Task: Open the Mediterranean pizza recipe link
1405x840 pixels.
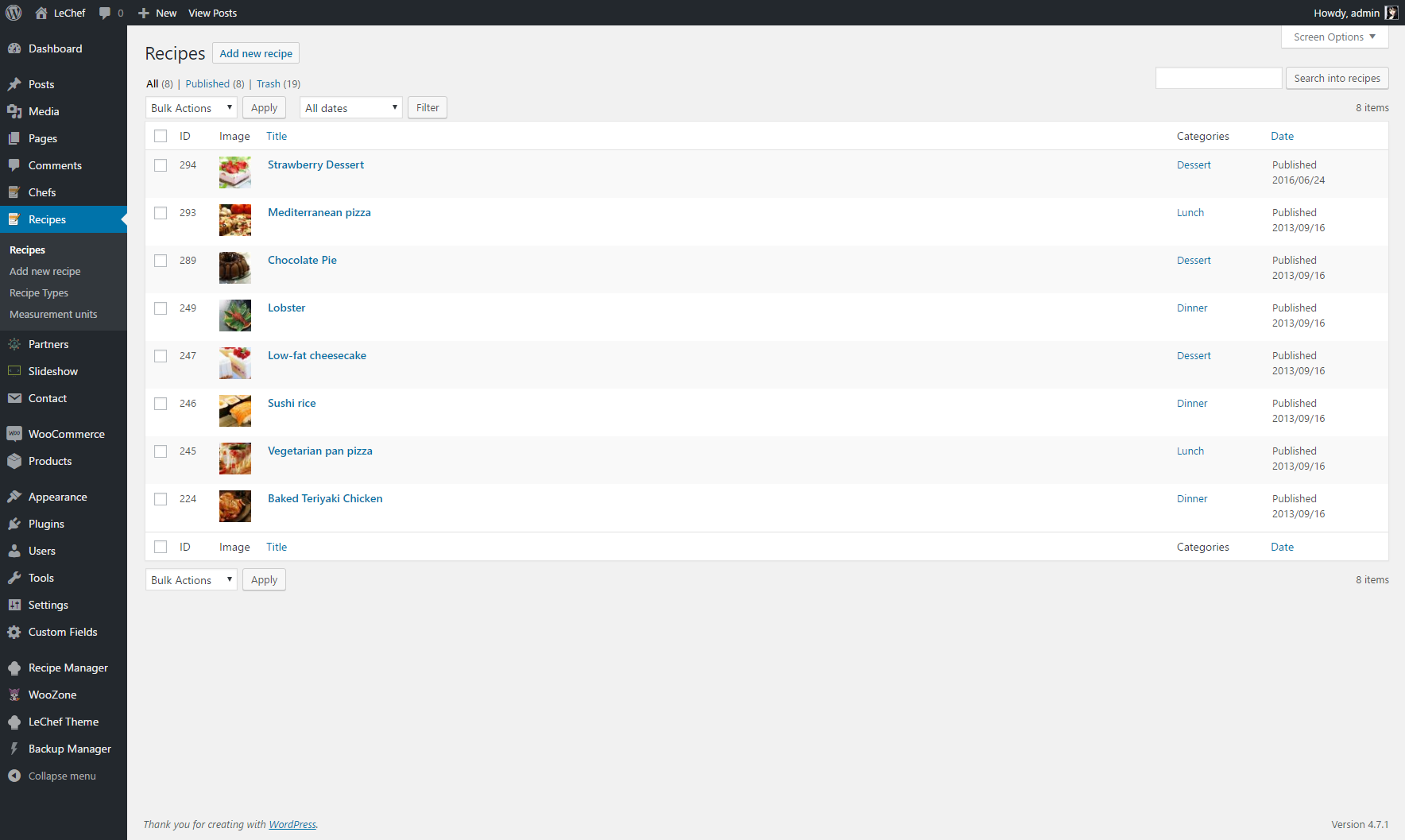Action: (x=319, y=212)
